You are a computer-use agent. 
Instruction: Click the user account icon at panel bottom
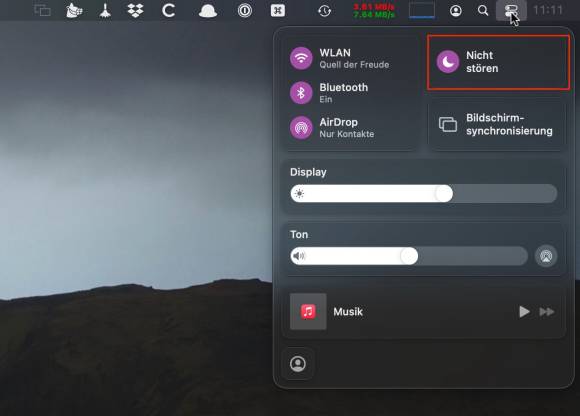[298, 364]
